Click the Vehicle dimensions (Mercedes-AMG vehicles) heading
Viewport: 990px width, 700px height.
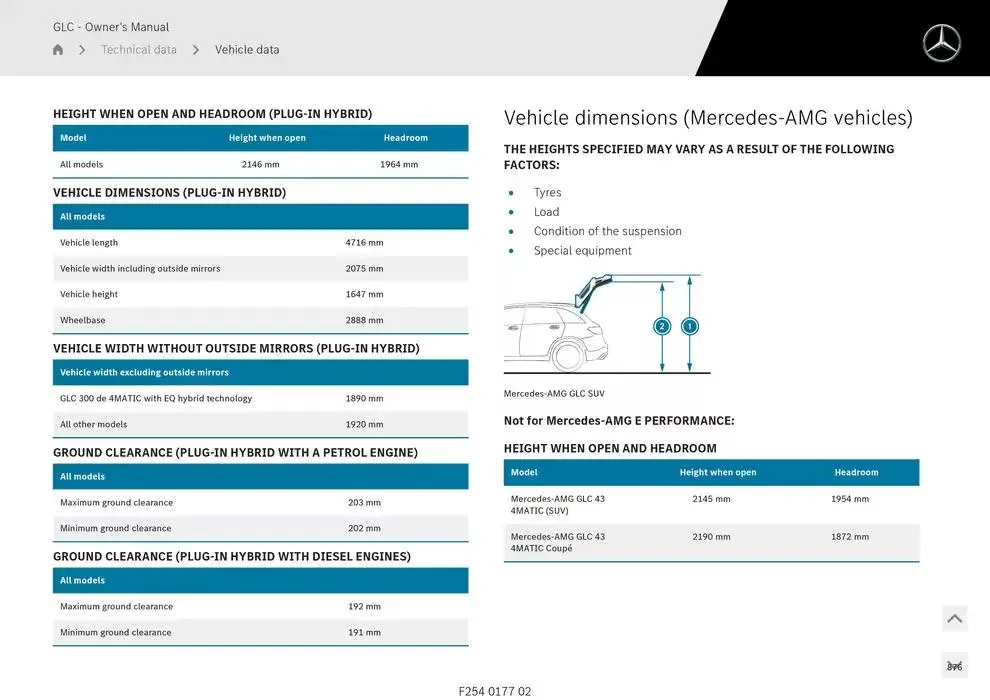coord(708,118)
